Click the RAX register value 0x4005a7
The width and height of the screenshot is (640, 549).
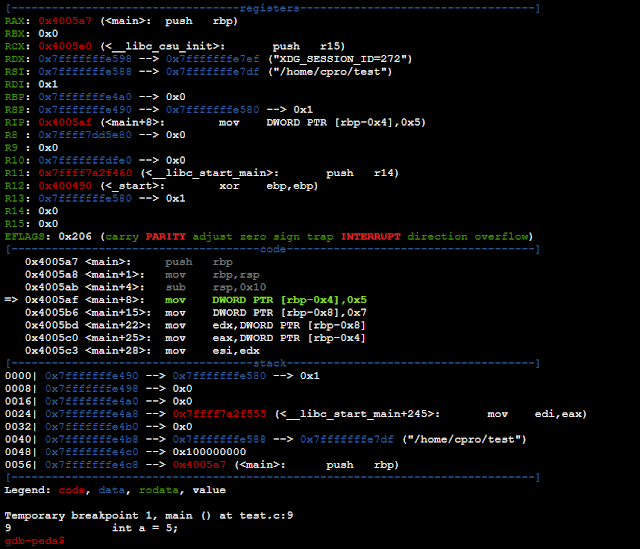[65, 21]
